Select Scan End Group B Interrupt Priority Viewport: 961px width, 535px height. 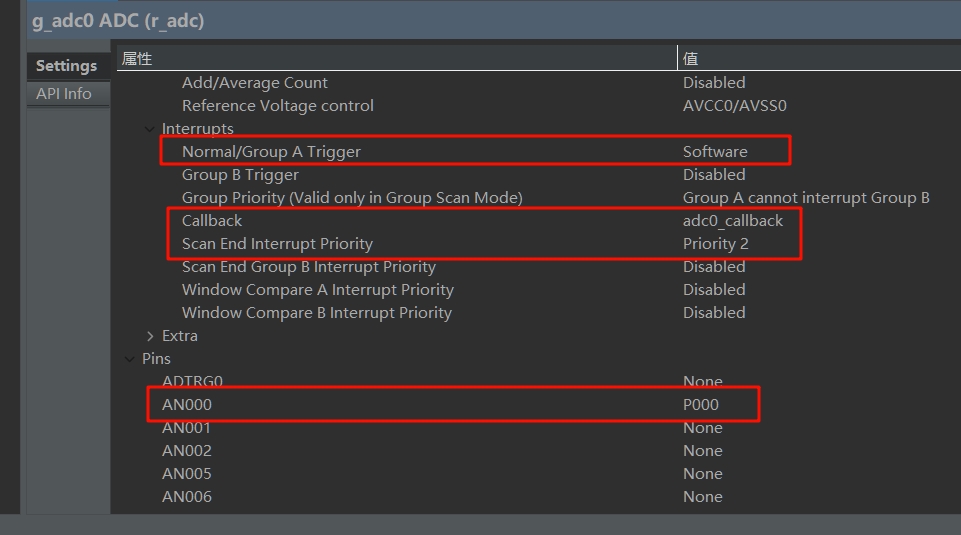click(x=308, y=267)
